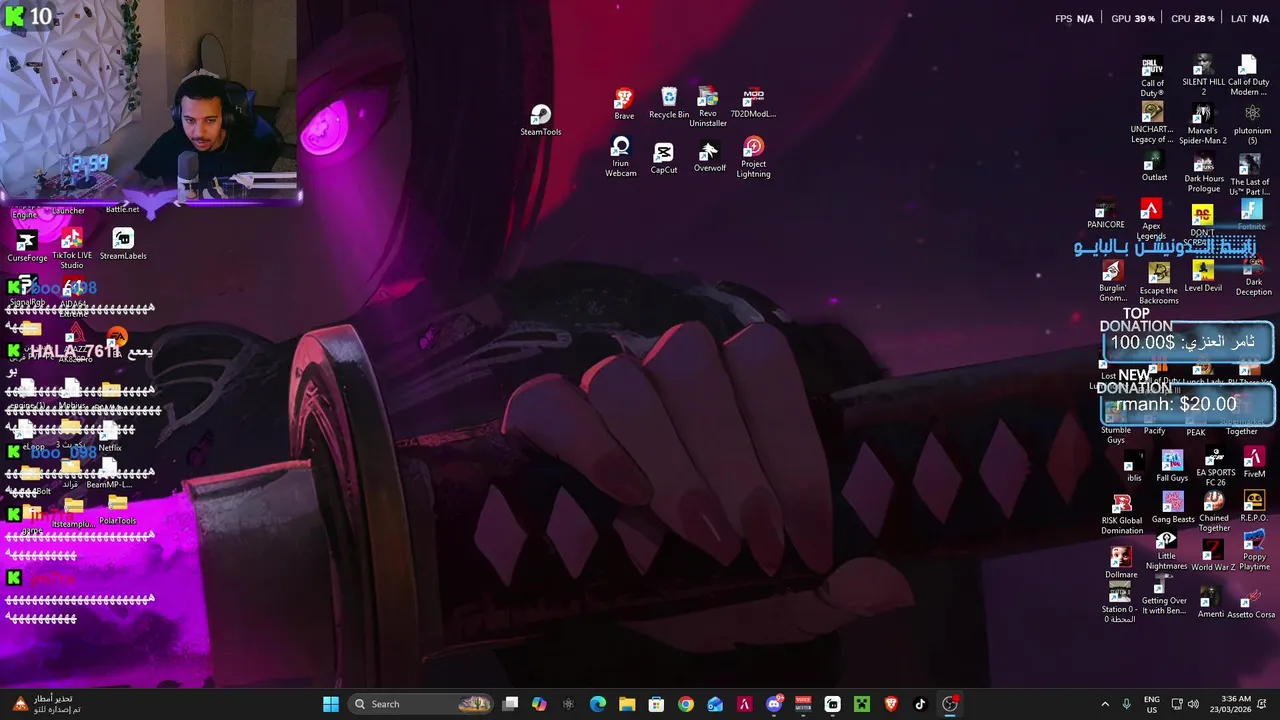This screenshot has height=720, width=1280.
Task: Launch Getting Over It with Bennett shortcut
Action: [x=1164, y=595]
